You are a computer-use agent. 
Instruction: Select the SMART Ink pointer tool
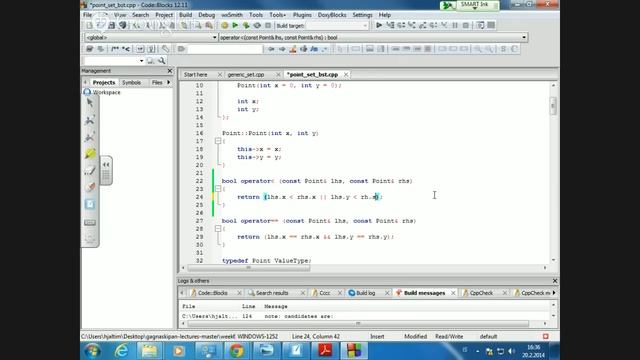pyautogui.click(x=90, y=102)
